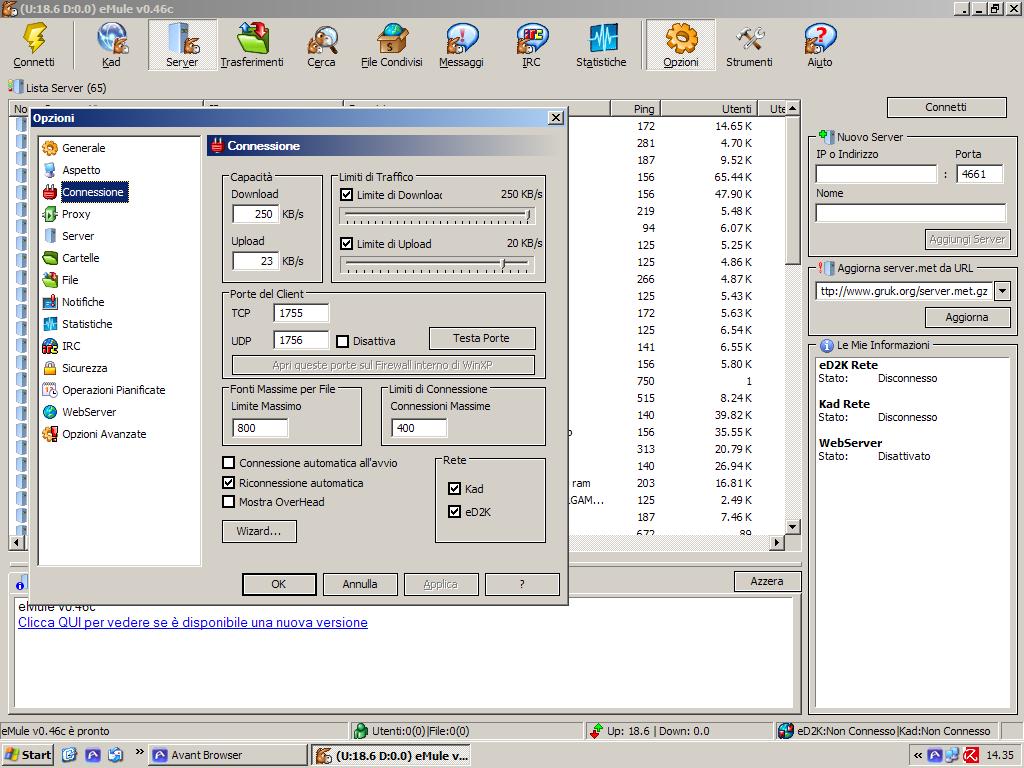Select Cartelle in the options list
The height and width of the screenshot is (768, 1024).
pos(81,258)
